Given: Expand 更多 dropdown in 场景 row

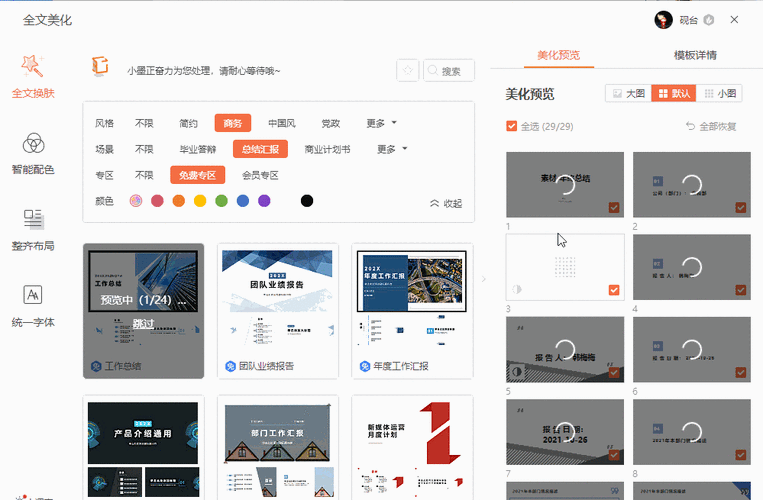Looking at the screenshot, I should point(392,149).
